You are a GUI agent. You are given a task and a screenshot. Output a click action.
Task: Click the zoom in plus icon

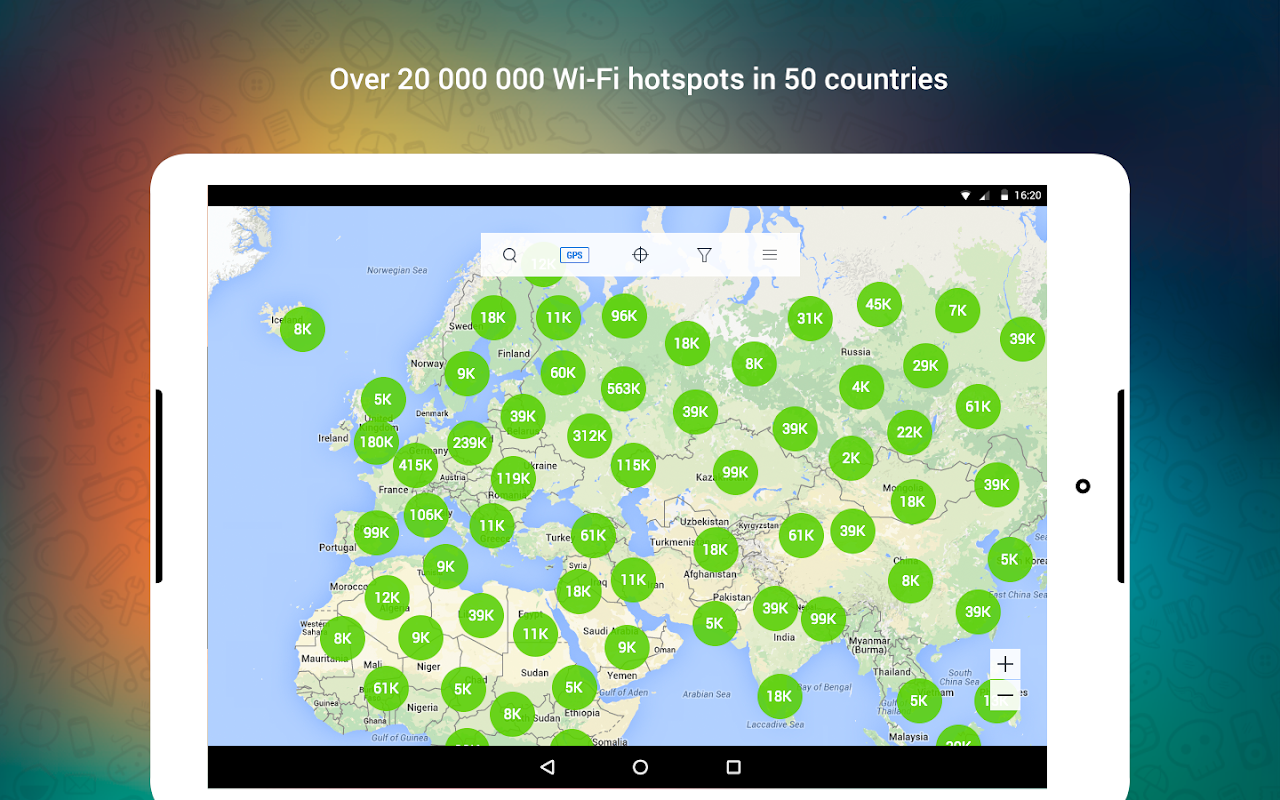pyautogui.click(x=1005, y=663)
